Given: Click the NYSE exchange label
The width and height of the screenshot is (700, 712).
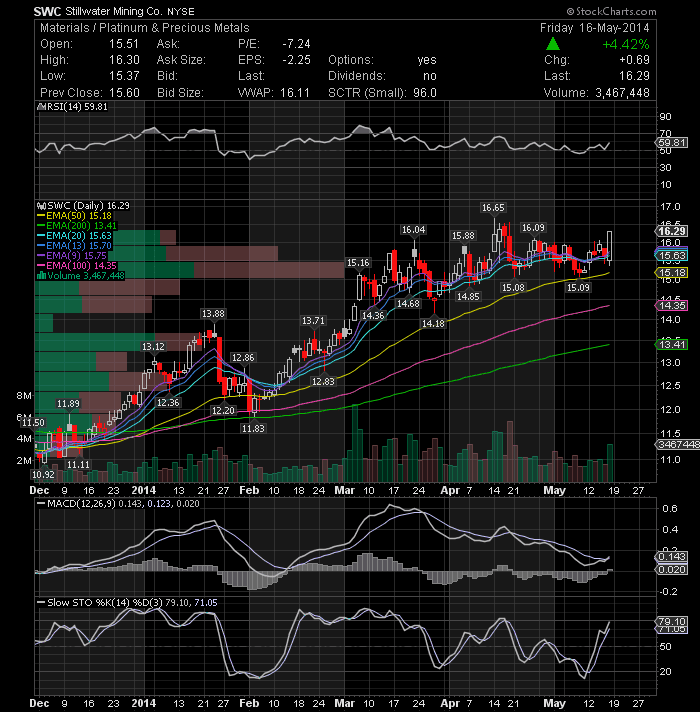Looking at the screenshot, I should pos(181,12).
